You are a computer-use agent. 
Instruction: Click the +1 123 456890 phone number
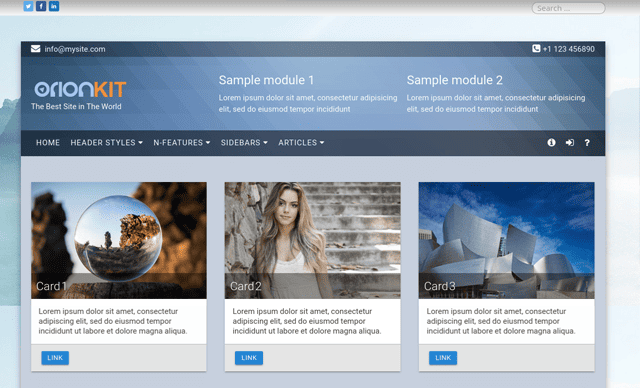[x=569, y=49]
